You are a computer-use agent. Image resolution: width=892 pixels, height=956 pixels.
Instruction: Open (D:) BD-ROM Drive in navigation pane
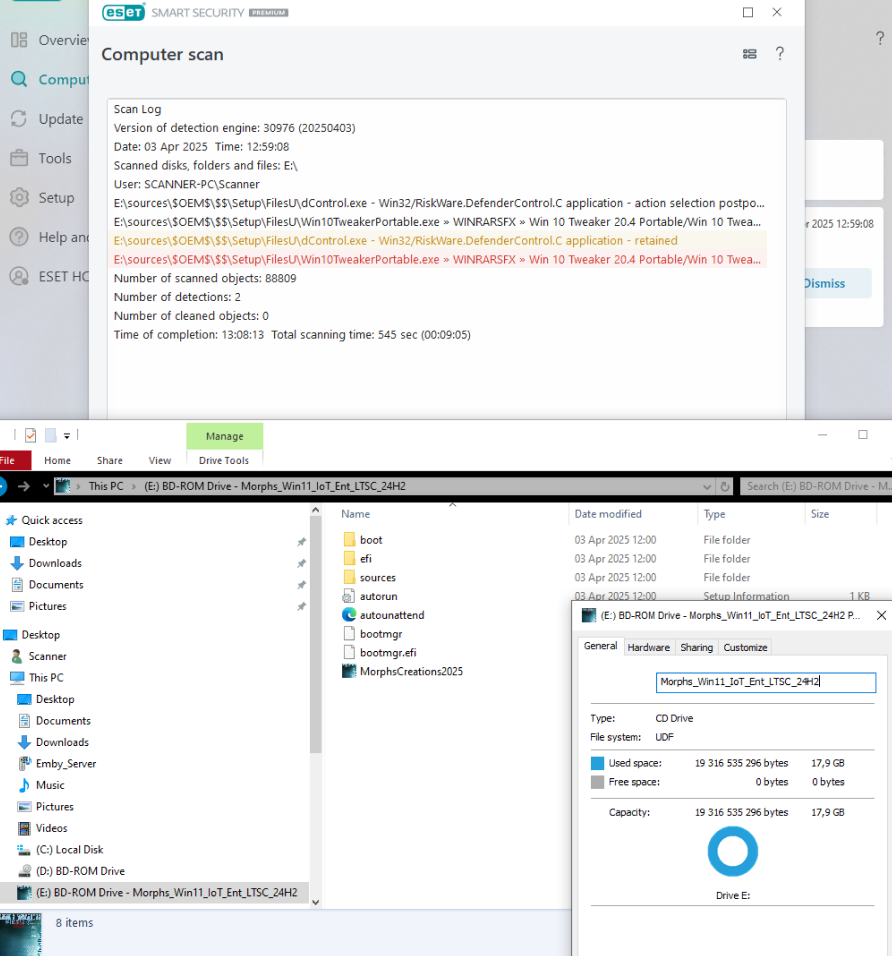[x=80, y=871]
